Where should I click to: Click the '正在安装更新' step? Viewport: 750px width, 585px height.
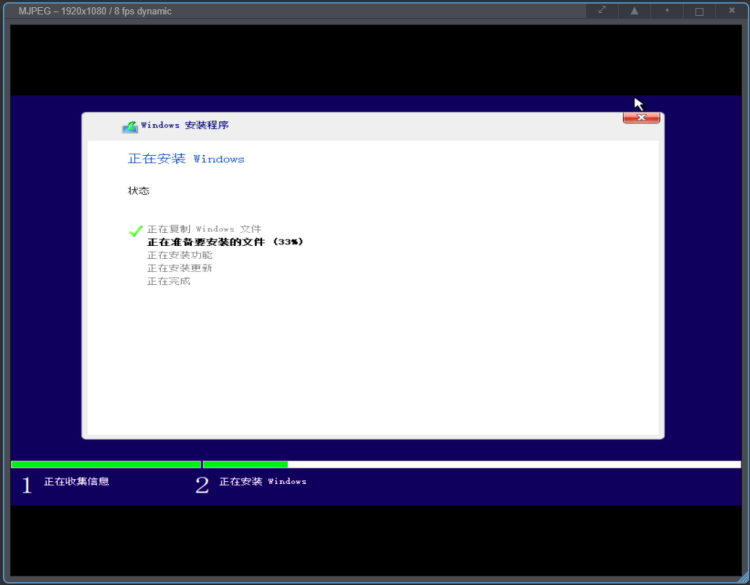tap(180, 268)
